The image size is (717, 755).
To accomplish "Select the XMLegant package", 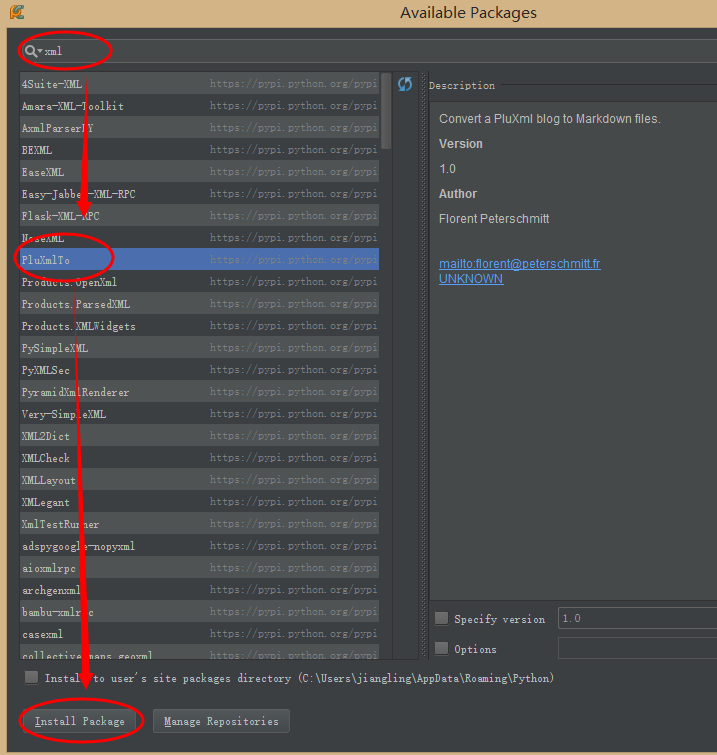I will 199,502.
